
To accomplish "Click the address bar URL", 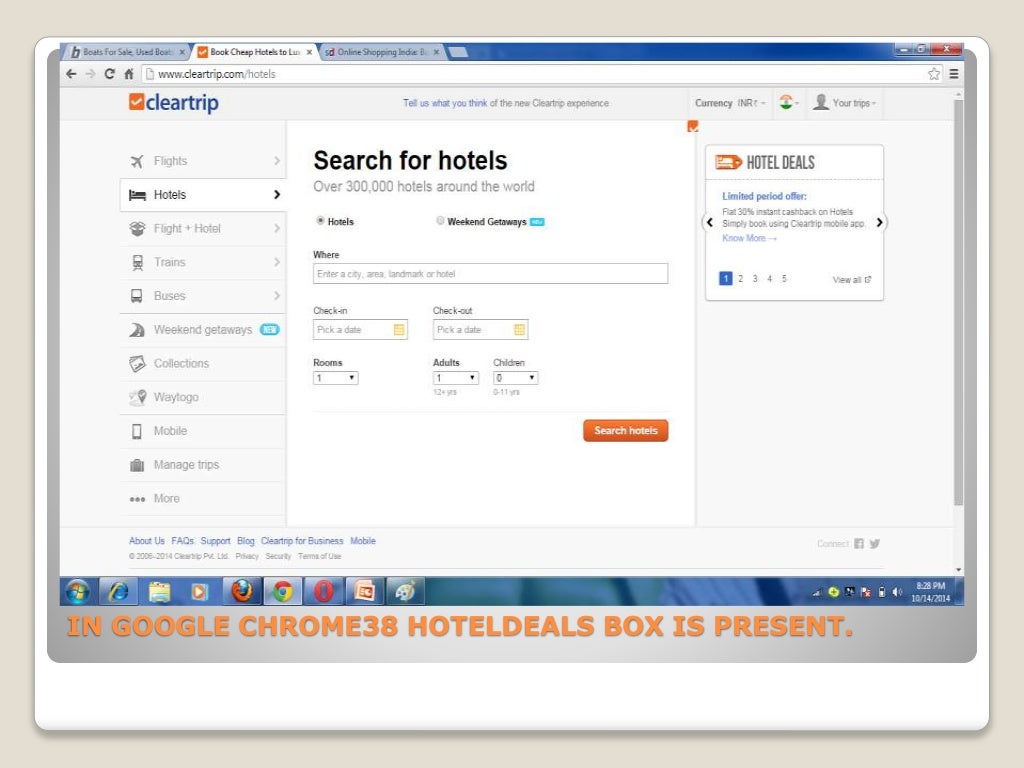I will pyautogui.click(x=217, y=74).
